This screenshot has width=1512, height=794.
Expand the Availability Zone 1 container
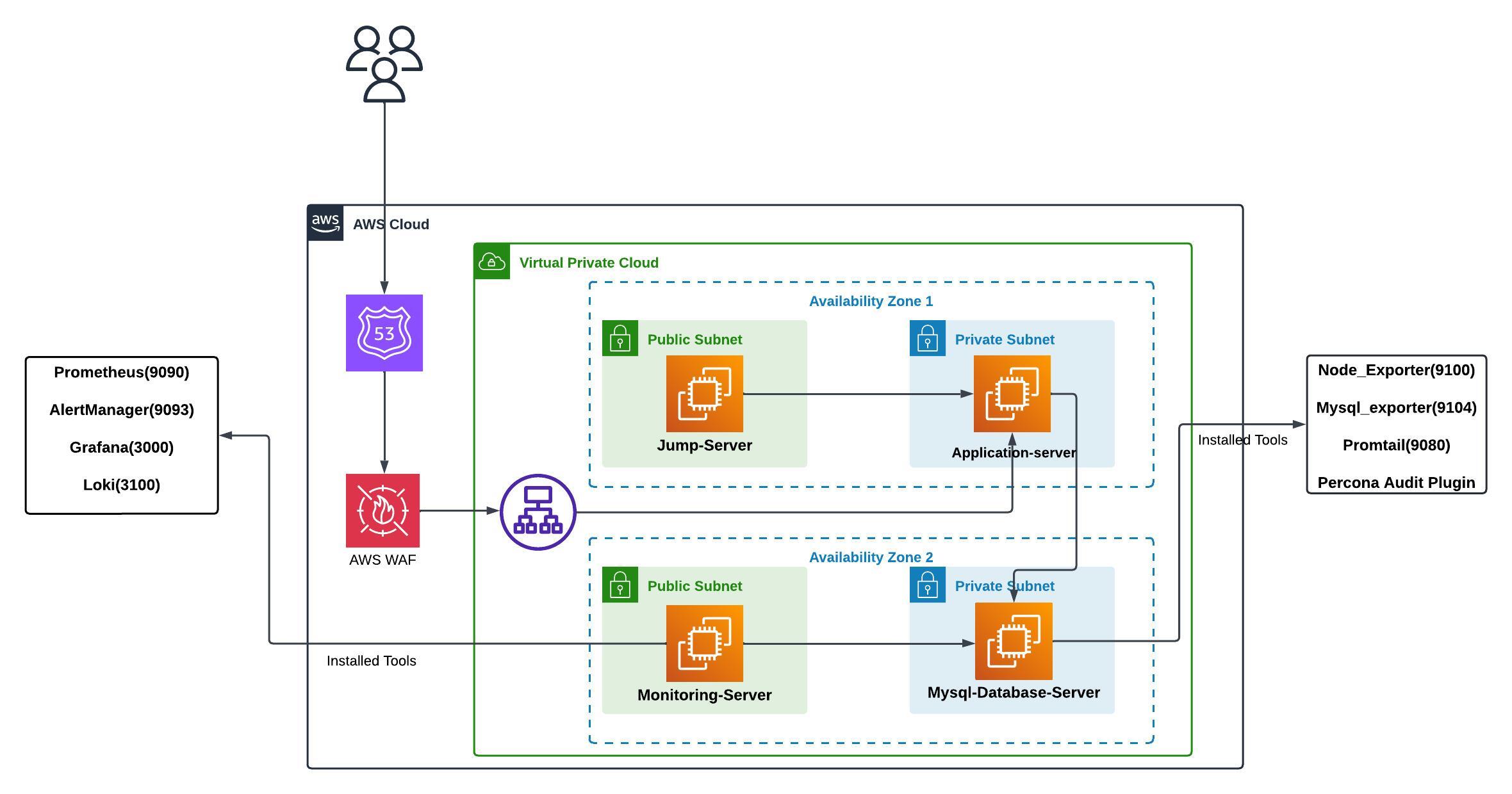click(871, 300)
